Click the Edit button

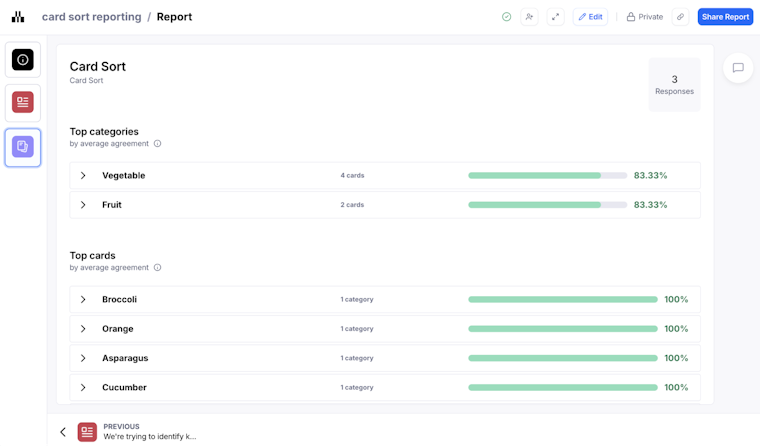[x=590, y=17]
